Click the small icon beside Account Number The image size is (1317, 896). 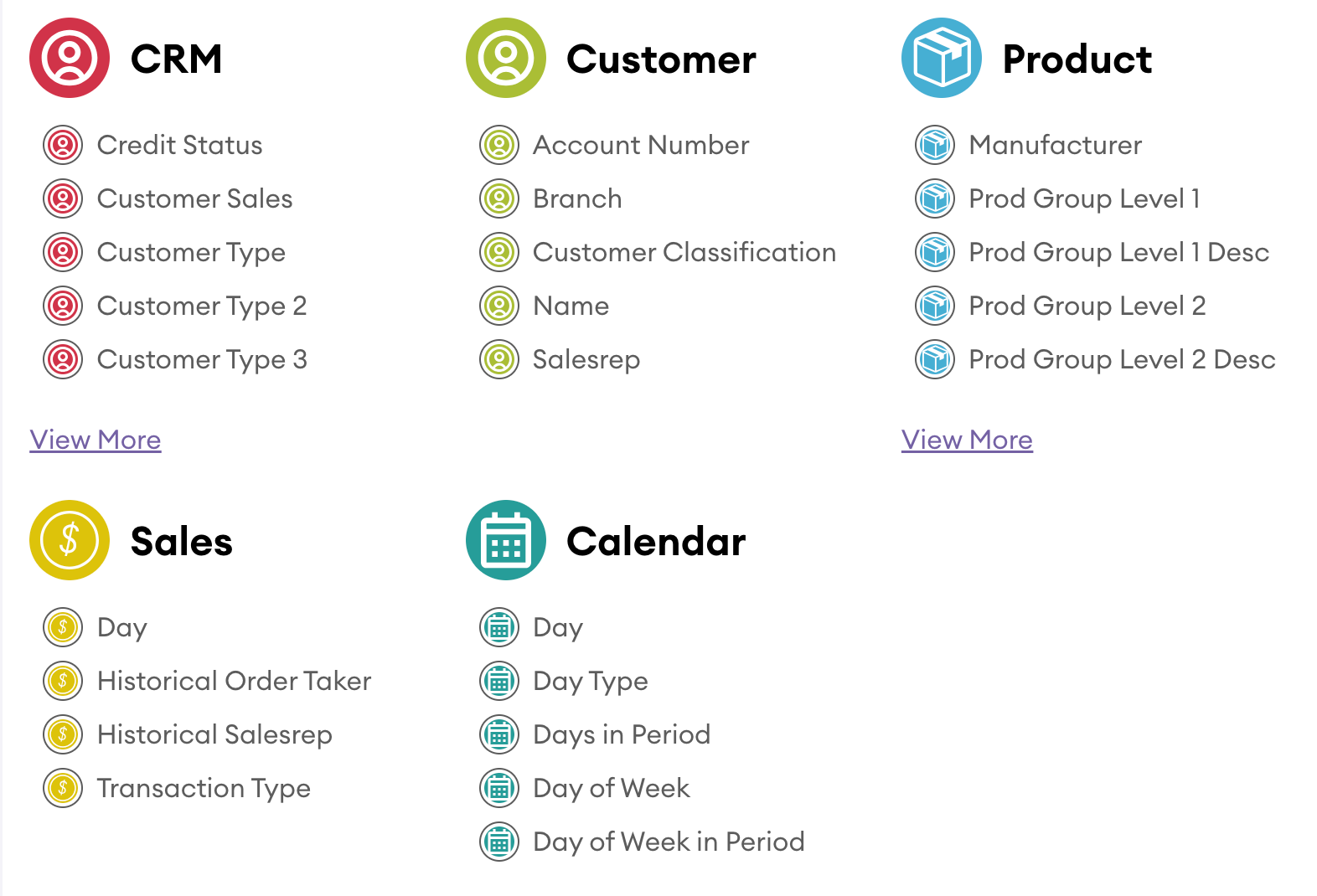pos(499,145)
